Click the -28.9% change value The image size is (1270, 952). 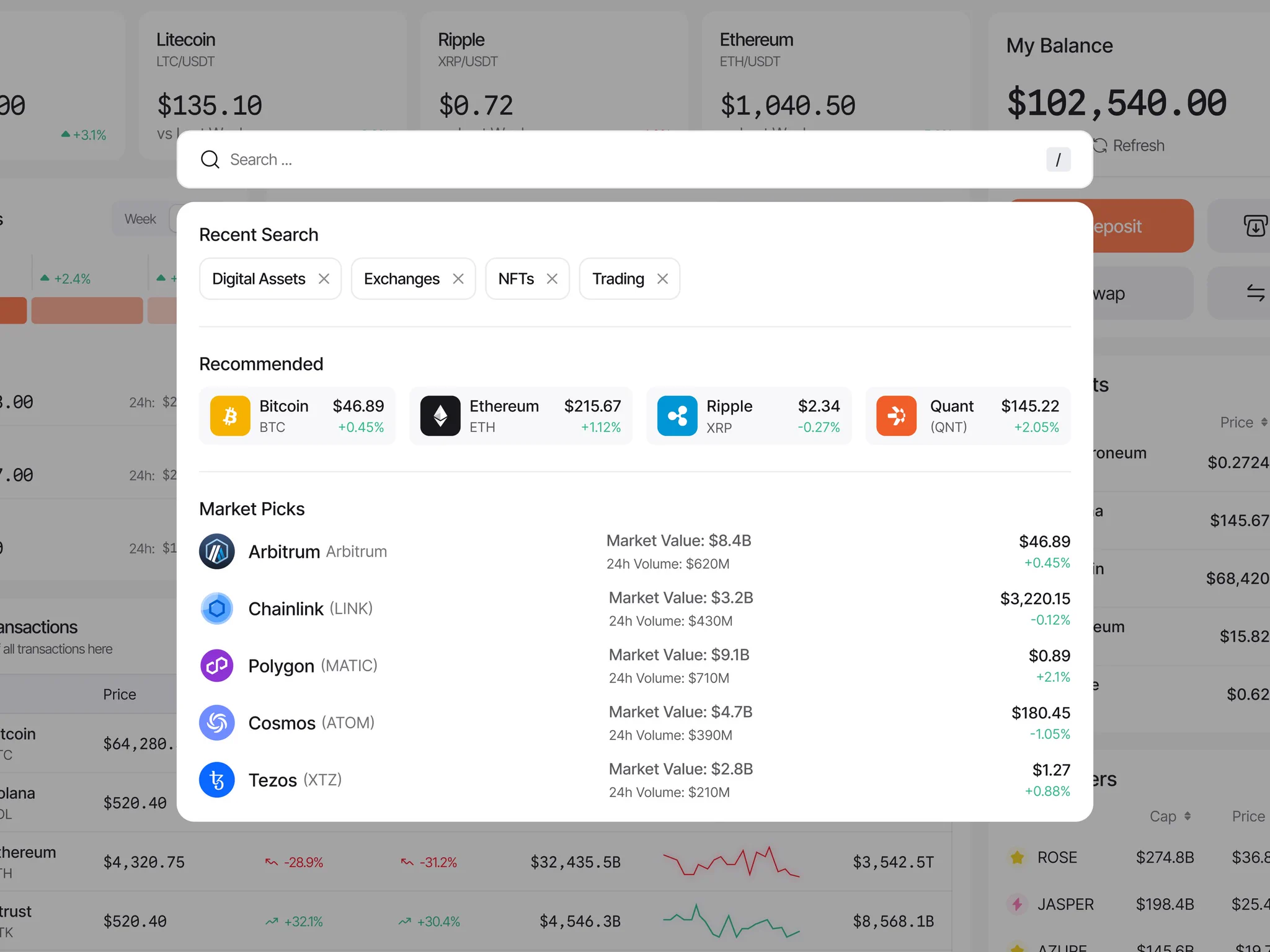point(303,862)
